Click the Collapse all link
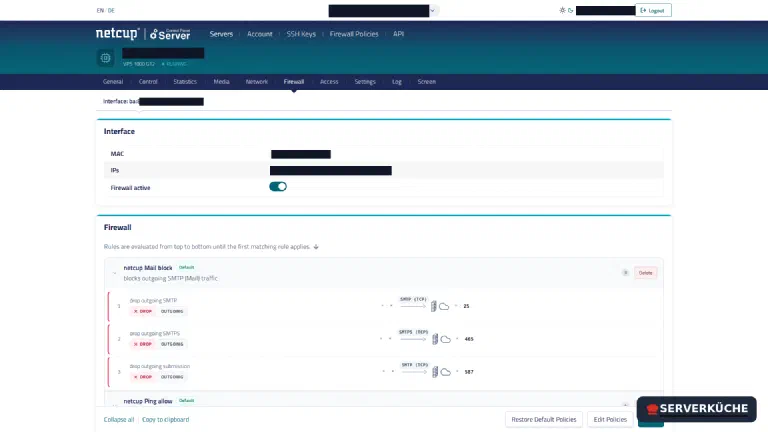Viewport: 768px width, 432px height. pyautogui.click(x=119, y=420)
